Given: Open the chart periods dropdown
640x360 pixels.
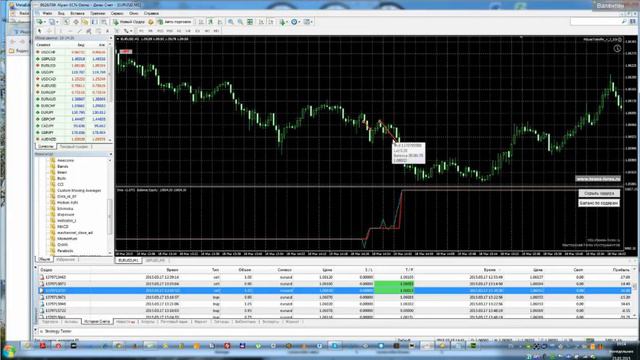Looking at the screenshot, I should pos(296,22).
